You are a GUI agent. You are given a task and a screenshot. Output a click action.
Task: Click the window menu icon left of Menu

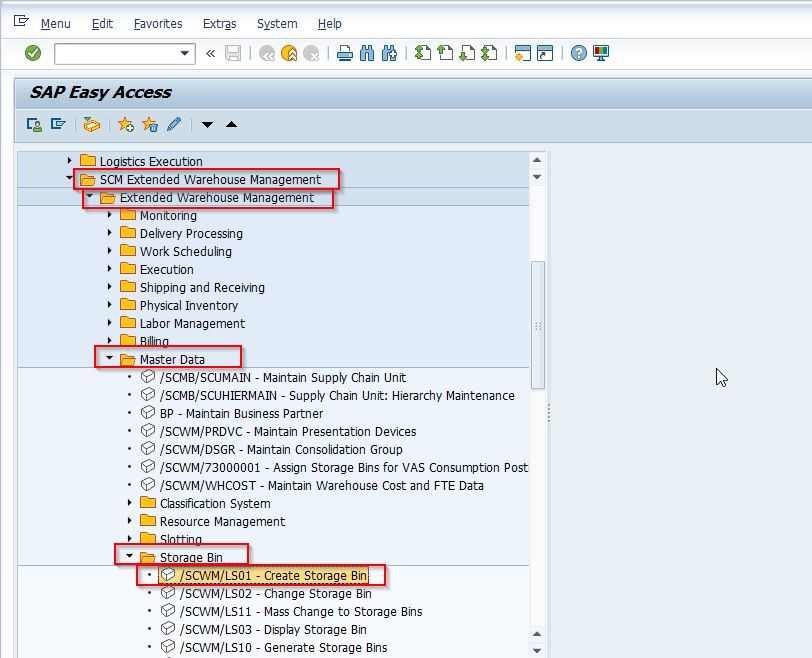pyautogui.click(x=21, y=21)
